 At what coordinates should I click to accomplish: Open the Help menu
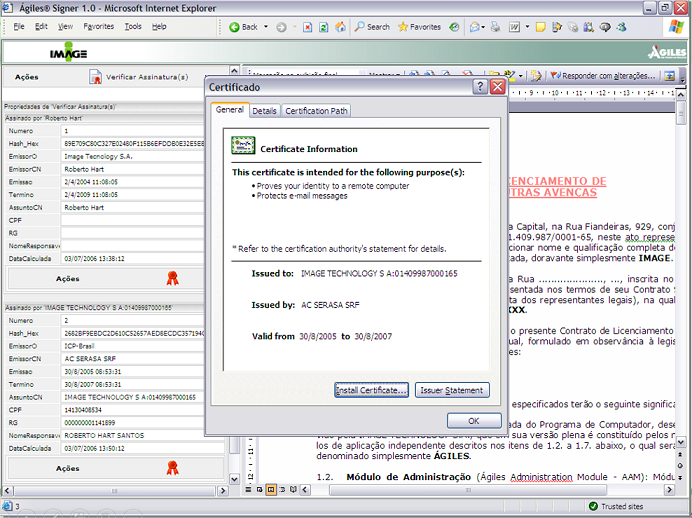tap(159, 26)
